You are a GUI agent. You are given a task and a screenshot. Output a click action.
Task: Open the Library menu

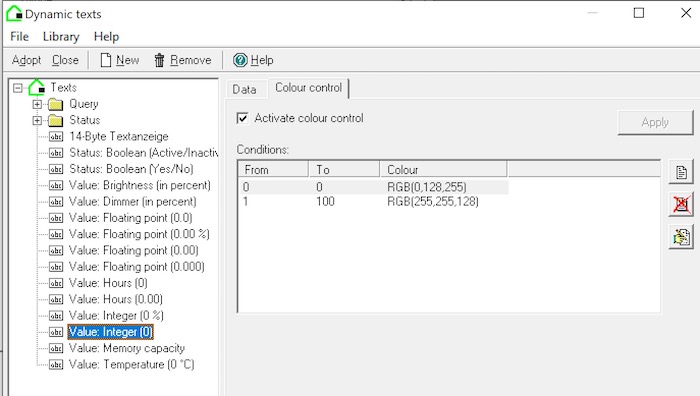pos(61,37)
